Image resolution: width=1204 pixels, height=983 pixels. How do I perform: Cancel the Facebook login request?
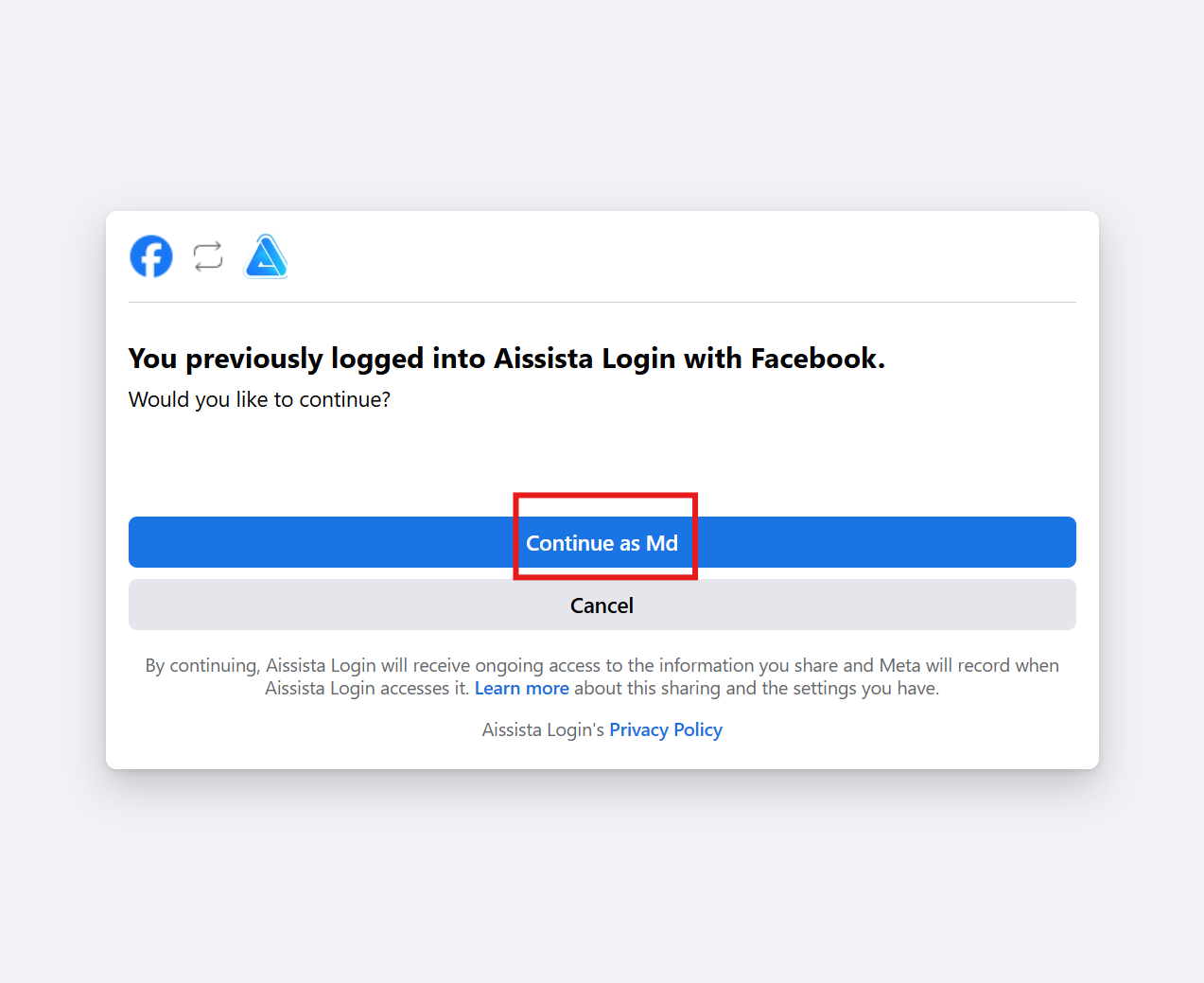[x=602, y=606]
